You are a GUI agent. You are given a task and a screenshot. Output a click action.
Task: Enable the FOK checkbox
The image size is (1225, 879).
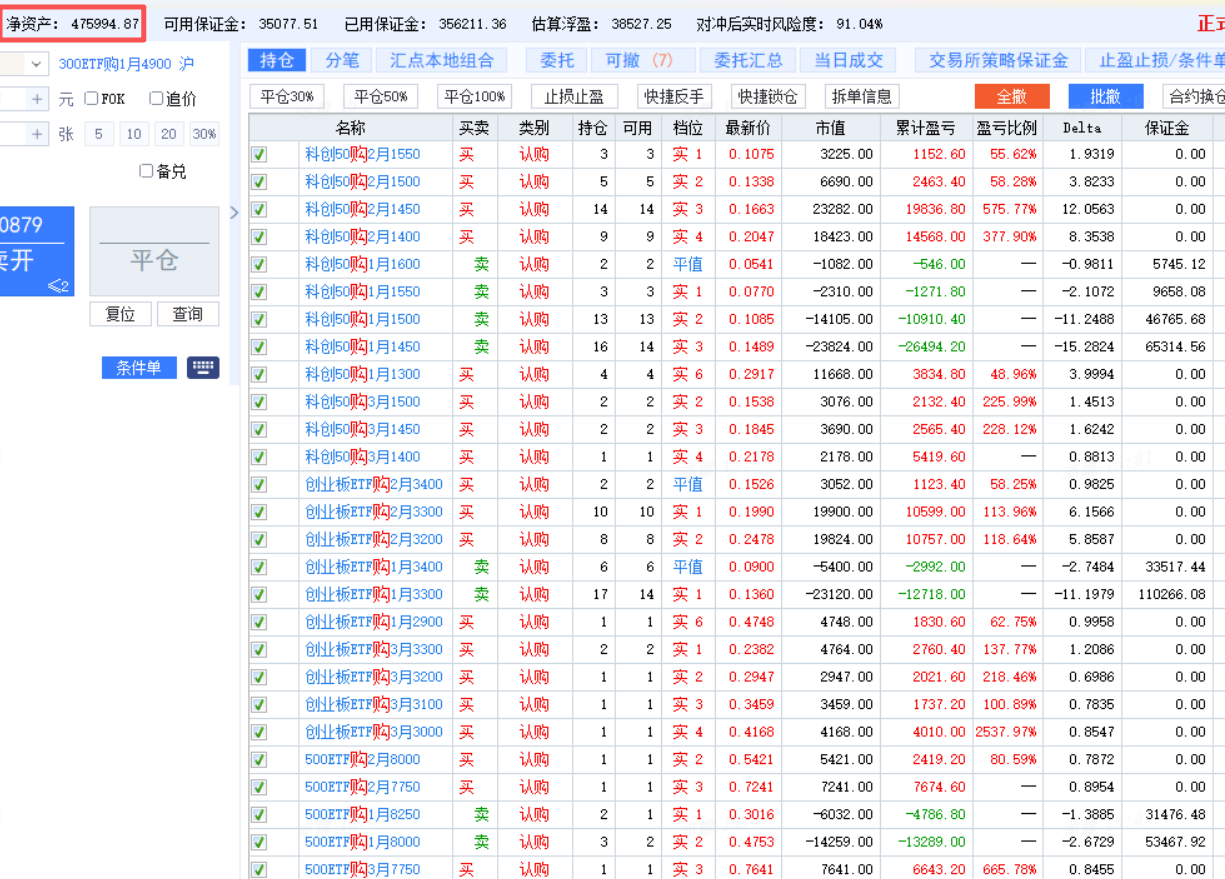92,99
